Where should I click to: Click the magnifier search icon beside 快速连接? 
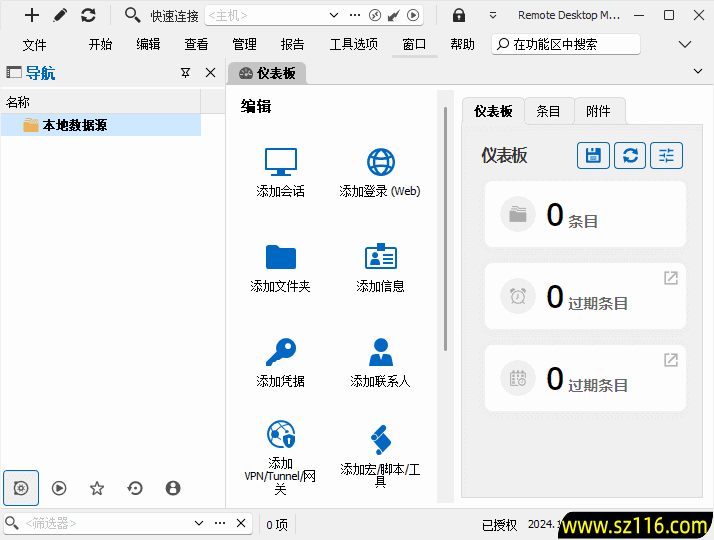pos(132,15)
